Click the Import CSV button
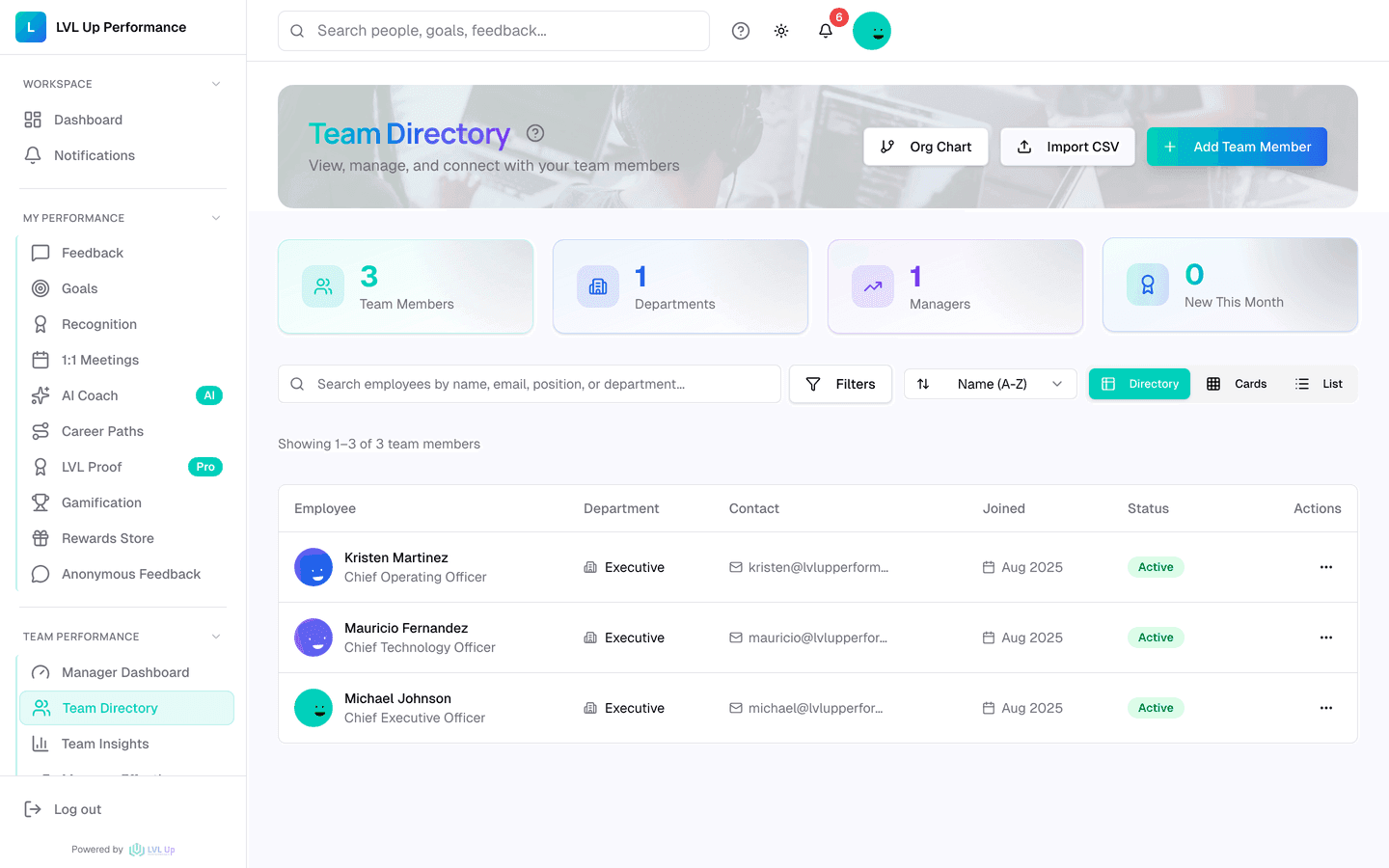Image resolution: width=1389 pixels, height=868 pixels. [1068, 147]
